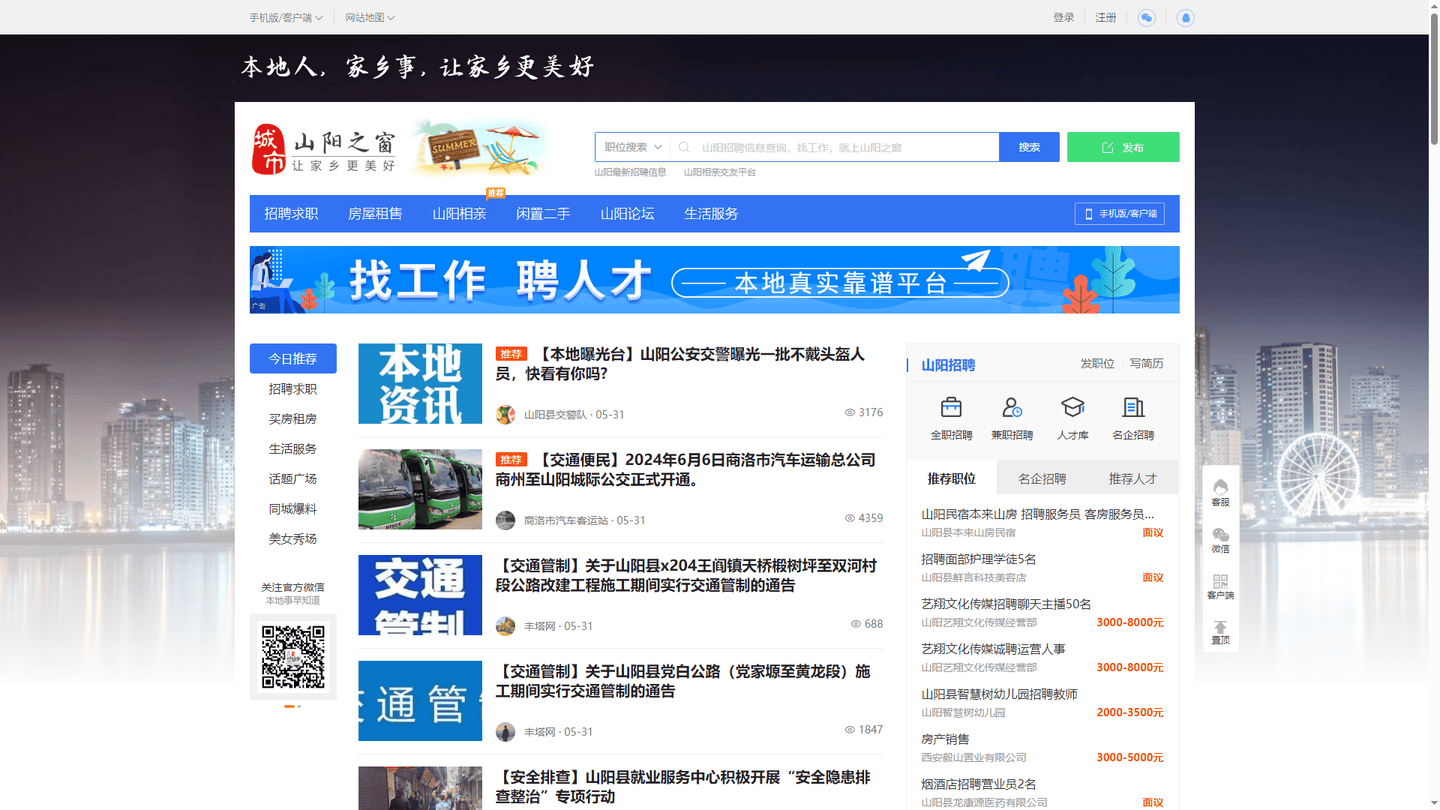Click the 山阳招聘 panel heading

(948, 365)
